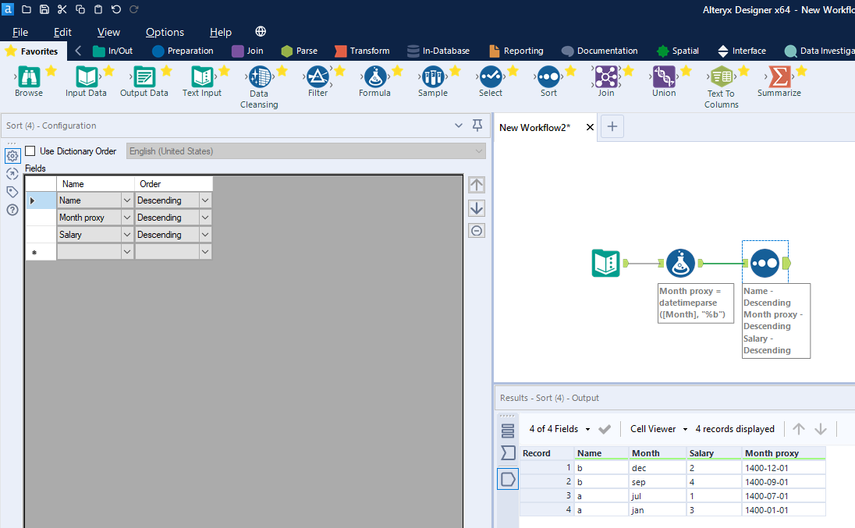Viewport: 855px width, 528px height.
Task: Toggle the favorite star next to Union
Action: (x=686, y=71)
